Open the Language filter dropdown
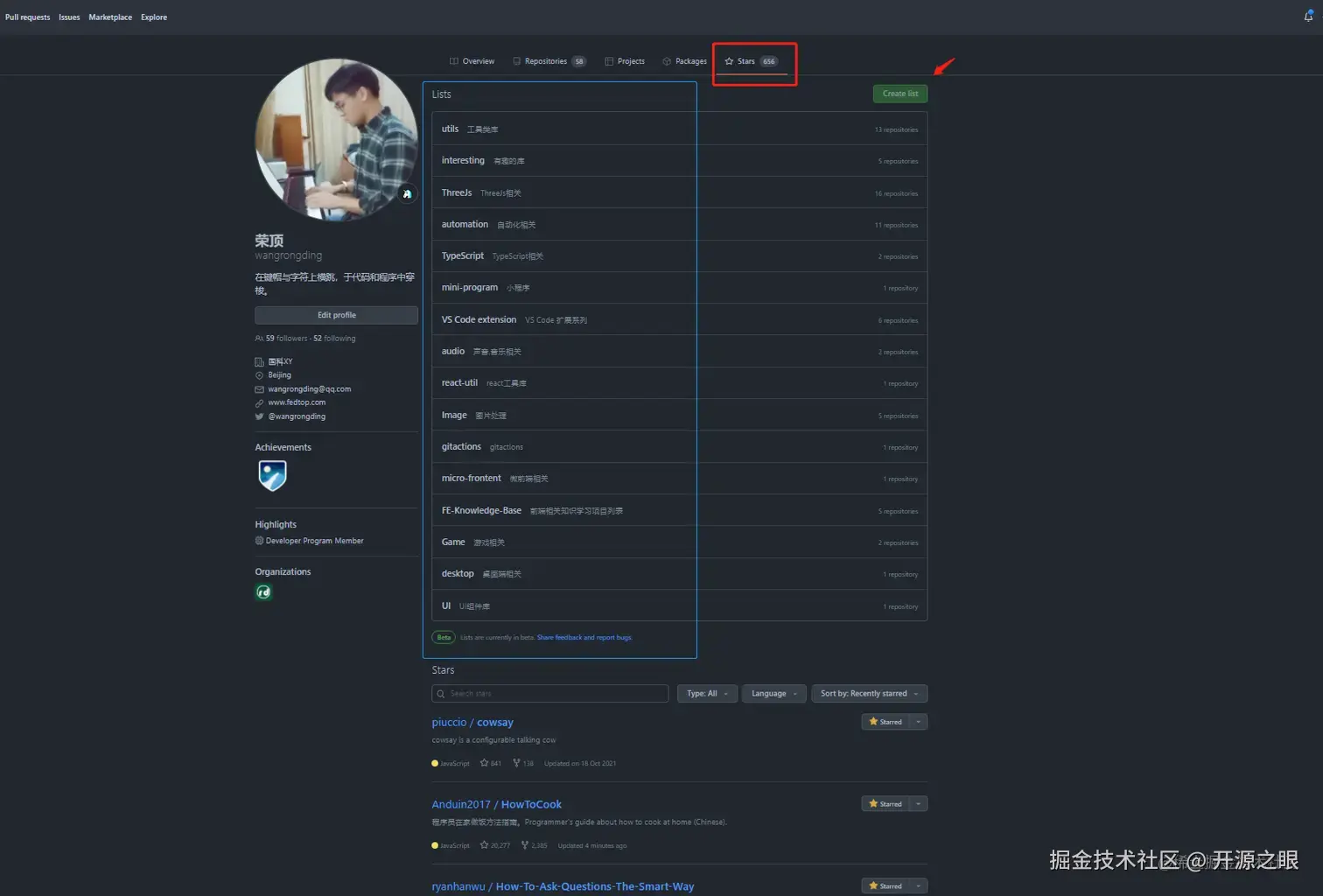The image size is (1323, 896). [x=773, y=694]
